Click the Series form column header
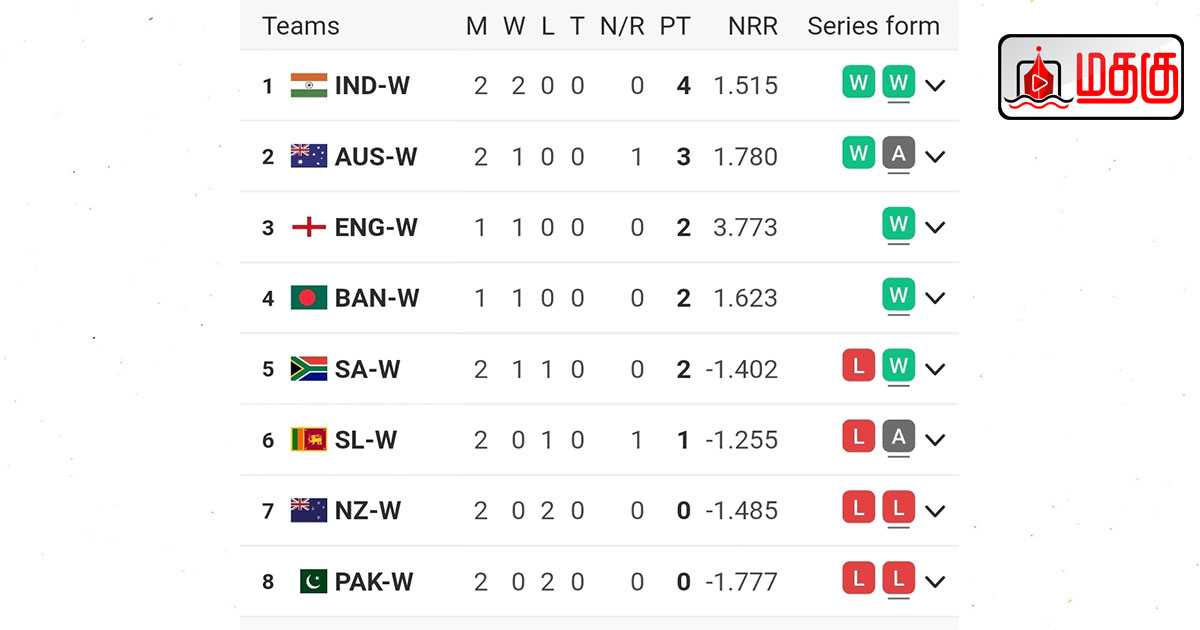1200x630 pixels. [x=873, y=27]
